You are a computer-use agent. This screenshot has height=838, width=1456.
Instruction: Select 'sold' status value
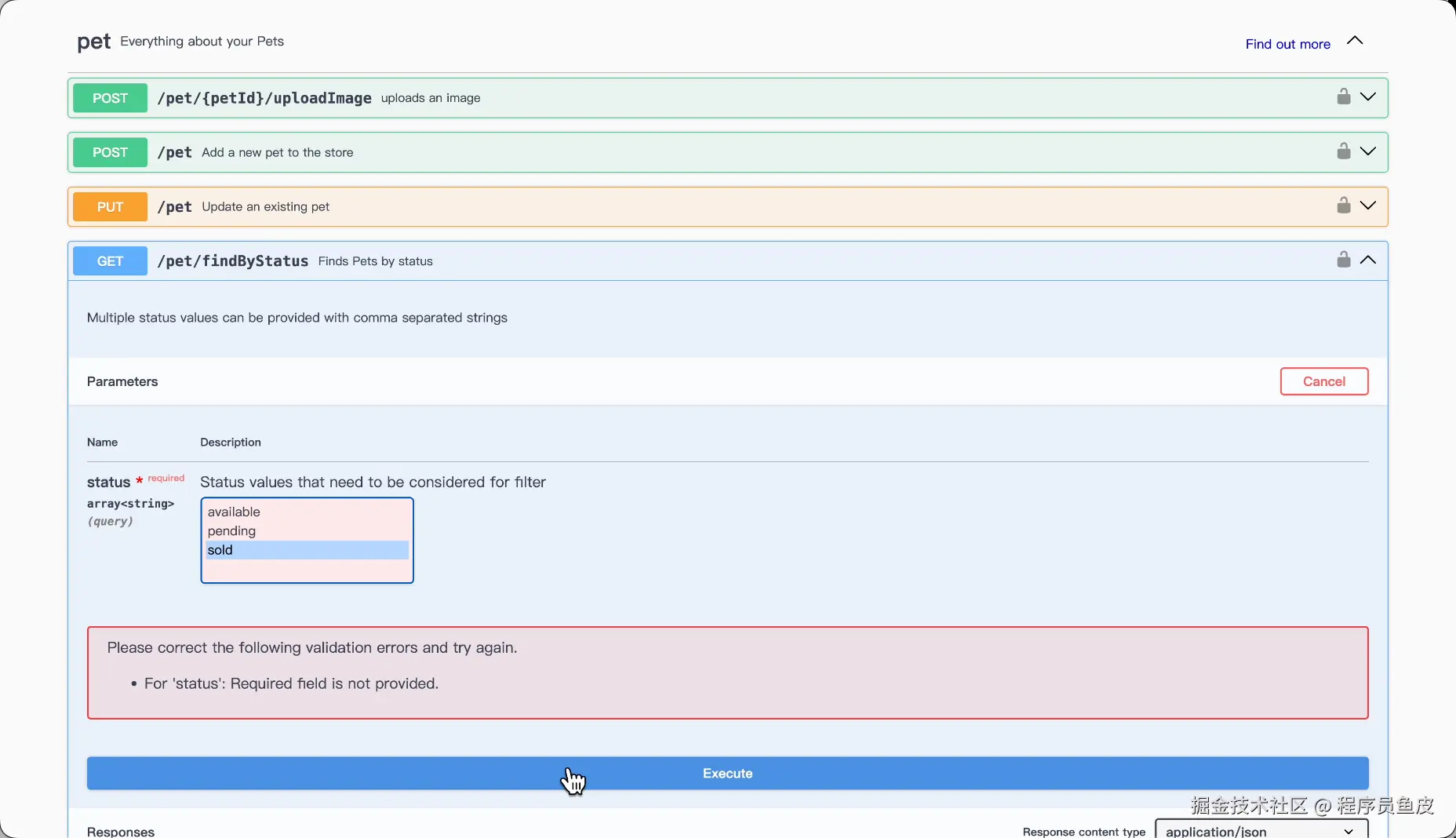click(220, 550)
